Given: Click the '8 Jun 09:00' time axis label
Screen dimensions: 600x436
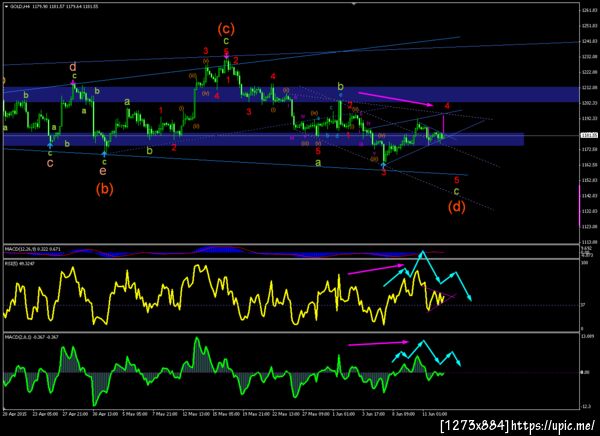Looking at the screenshot, I should click(x=403, y=414).
